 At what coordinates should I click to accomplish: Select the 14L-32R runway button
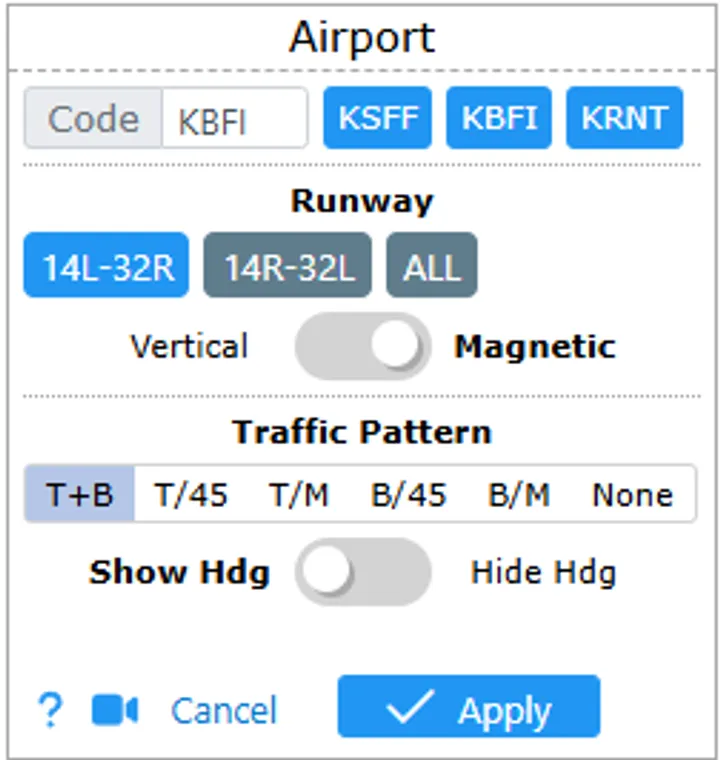click(106, 267)
